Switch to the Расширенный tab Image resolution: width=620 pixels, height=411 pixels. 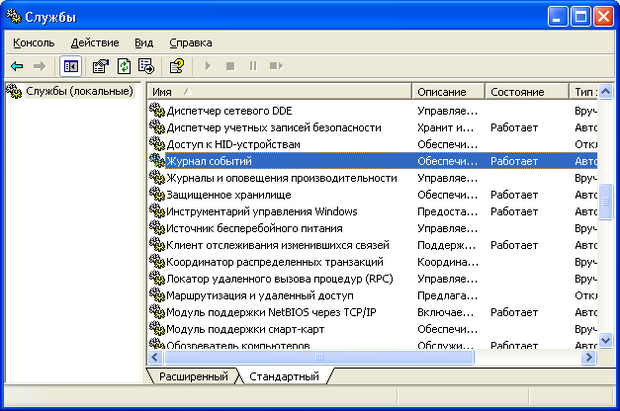tap(190, 376)
